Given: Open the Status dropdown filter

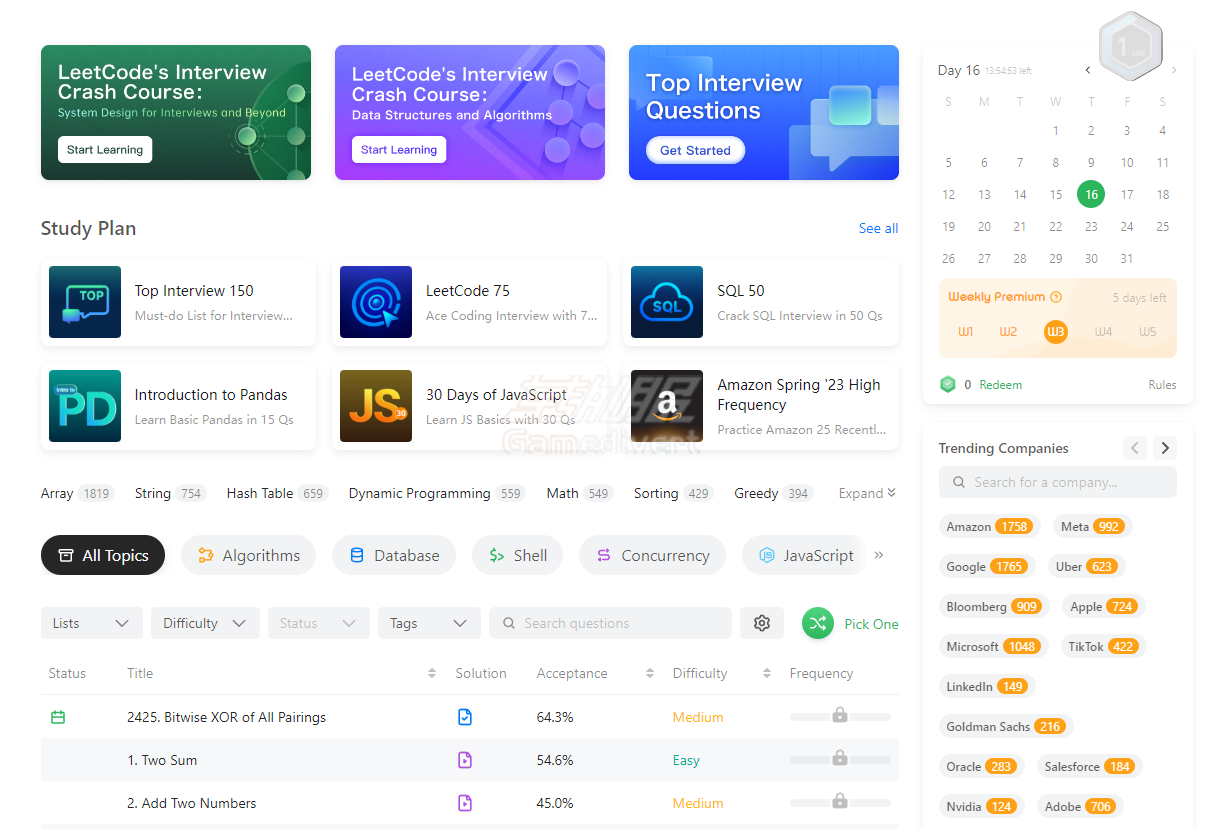Looking at the screenshot, I should point(319,623).
